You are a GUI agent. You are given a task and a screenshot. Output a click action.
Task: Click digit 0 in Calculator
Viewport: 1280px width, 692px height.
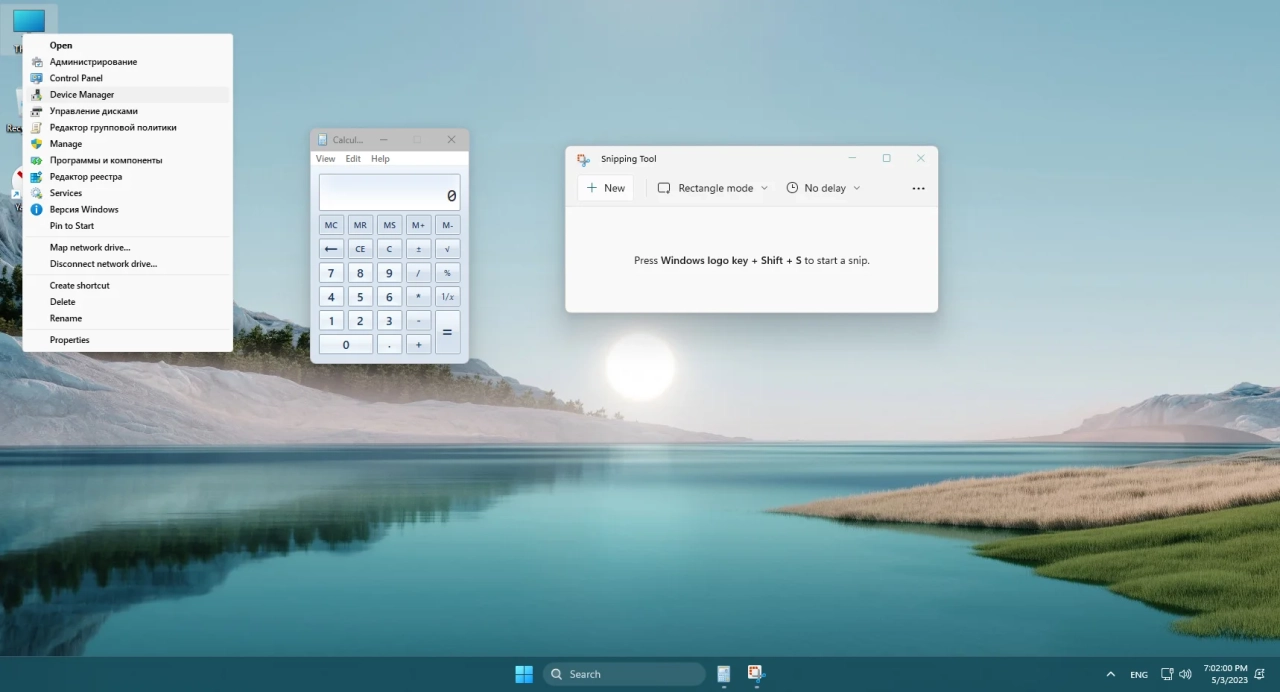click(x=346, y=345)
